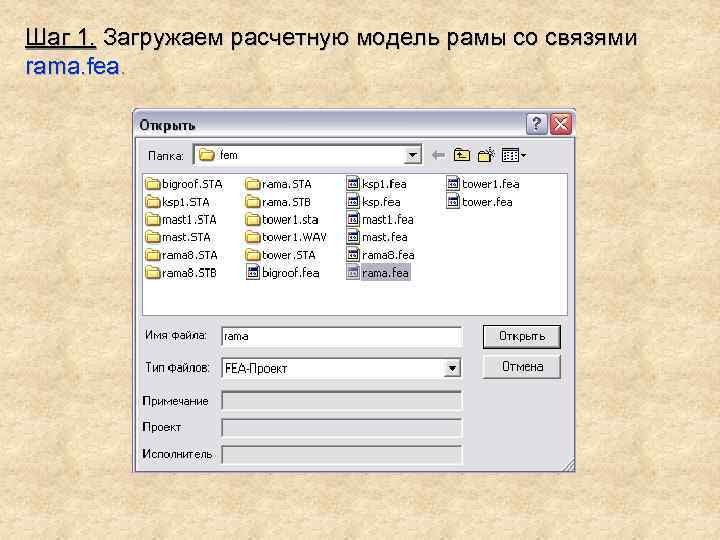Click the Отмена button
Image resolution: width=720 pixels, height=540 pixels.
point(522,367)
